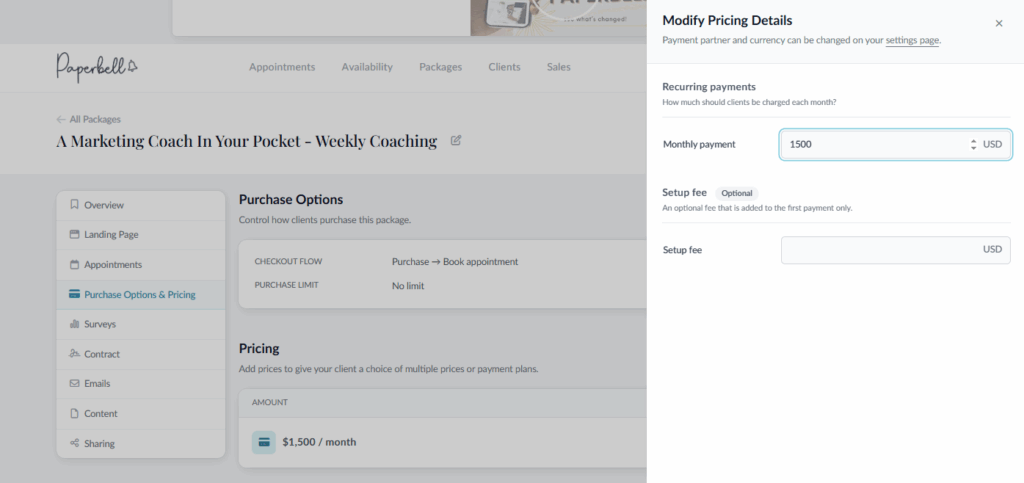Image resolution: width=1024 pixels, height=483 pixels.
Task: Click the $1,500 / month price row
Action: point(443,443)
